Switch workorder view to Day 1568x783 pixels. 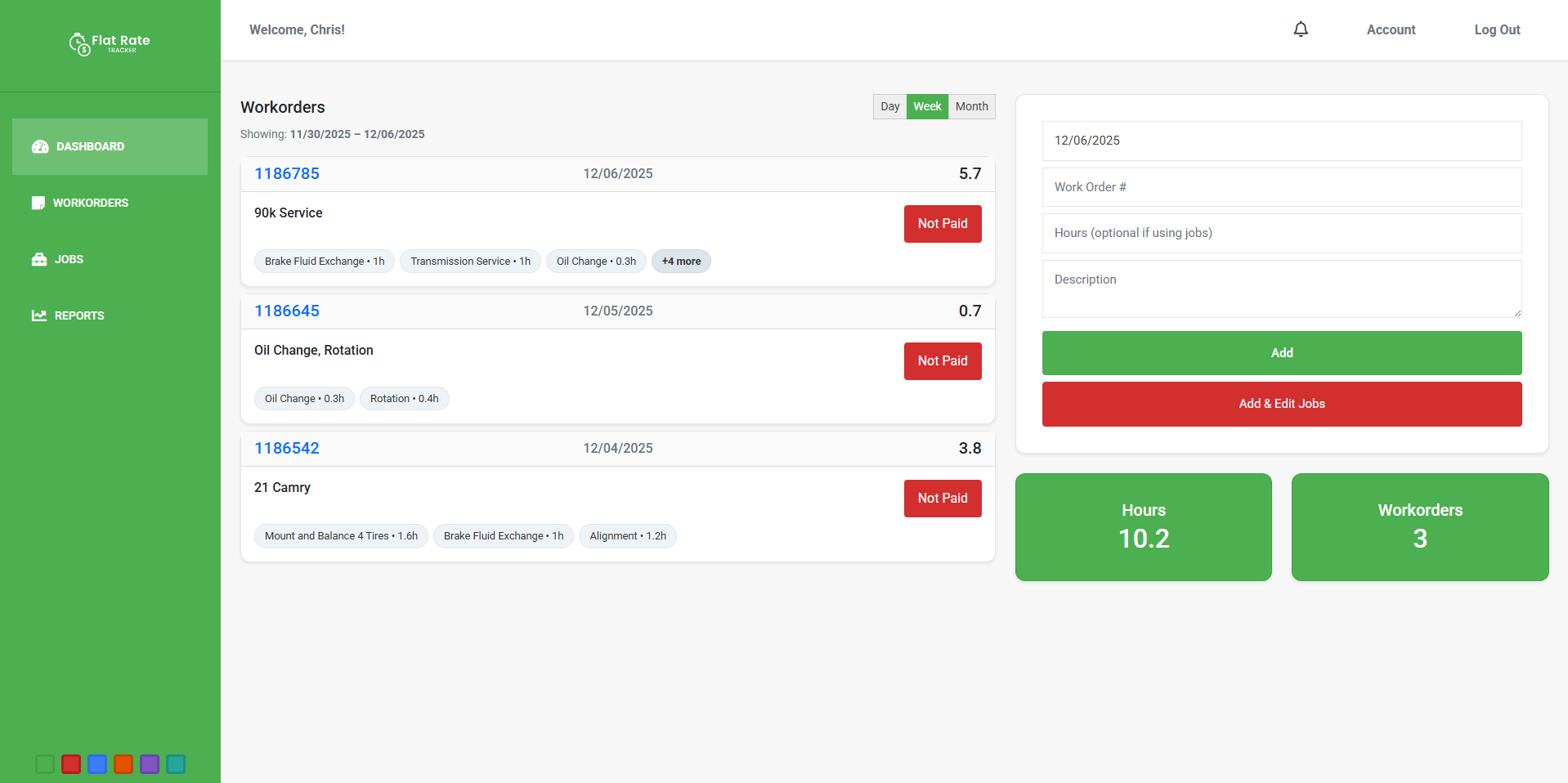coord(889,106)
